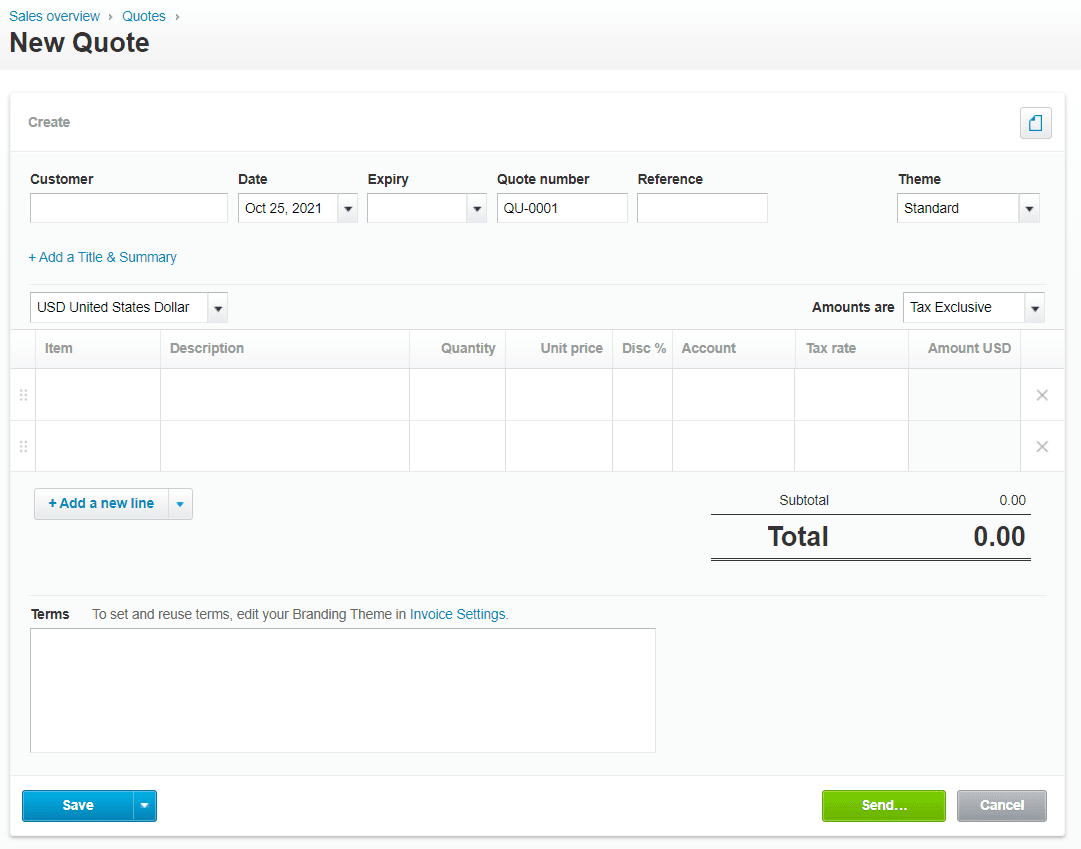Grab the first row drag handle
This screenshot has width=1081, height=849.
(x=23, y=395)
